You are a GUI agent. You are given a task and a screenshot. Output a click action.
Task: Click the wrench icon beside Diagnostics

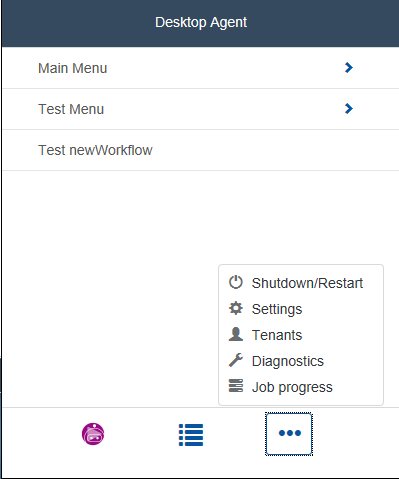(236, 360)
